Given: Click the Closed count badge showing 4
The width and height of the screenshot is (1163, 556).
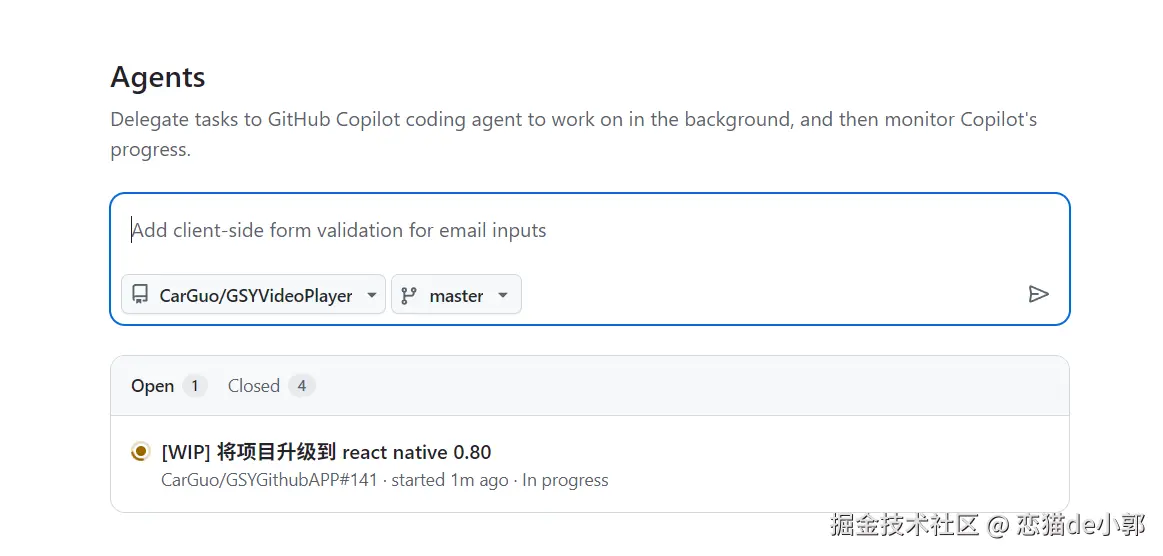Looking at the screenshot, I should 301,386.
